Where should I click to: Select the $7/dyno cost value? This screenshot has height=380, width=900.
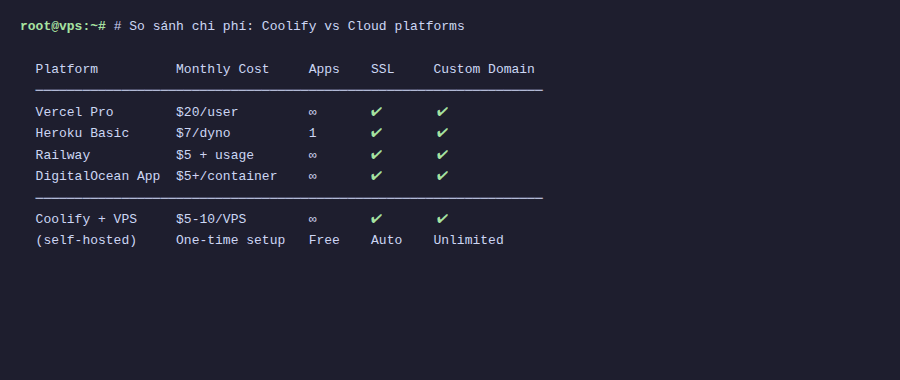pos(203,134)
